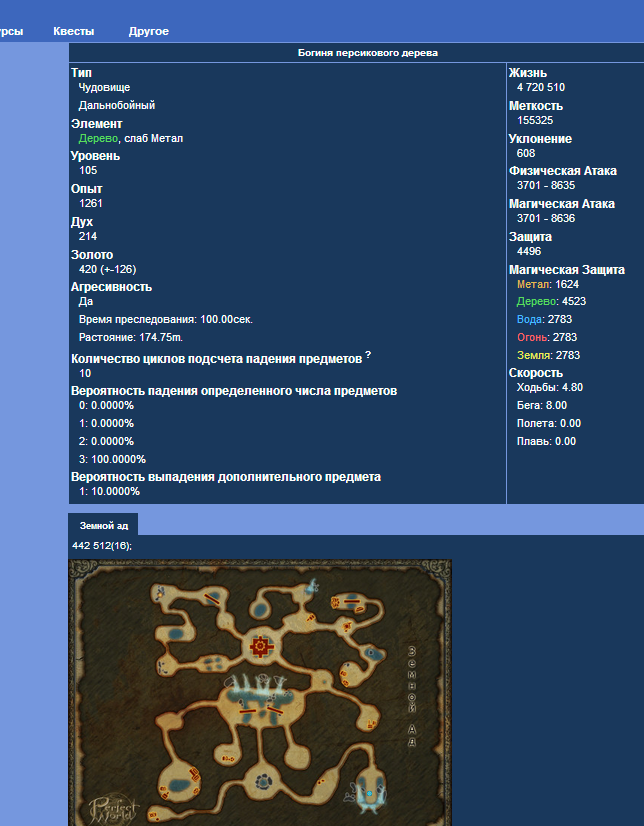Click the Защита value 4496
The width and height of the screenshot is (644, 826).
[529, 251]
